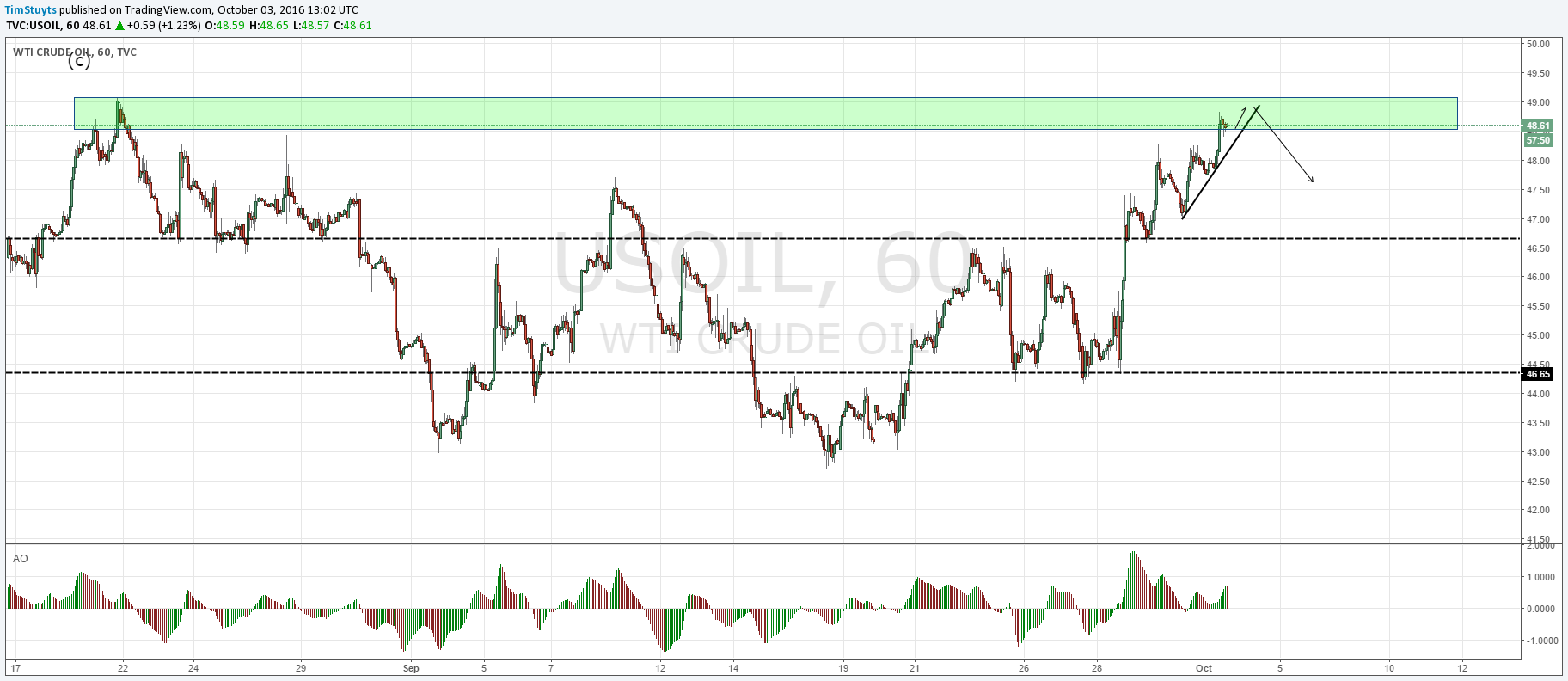The height and width of the screenshot is (681, 1568).
Task: Click the 14 date on time axis
Action: click(x=733, y=668)
